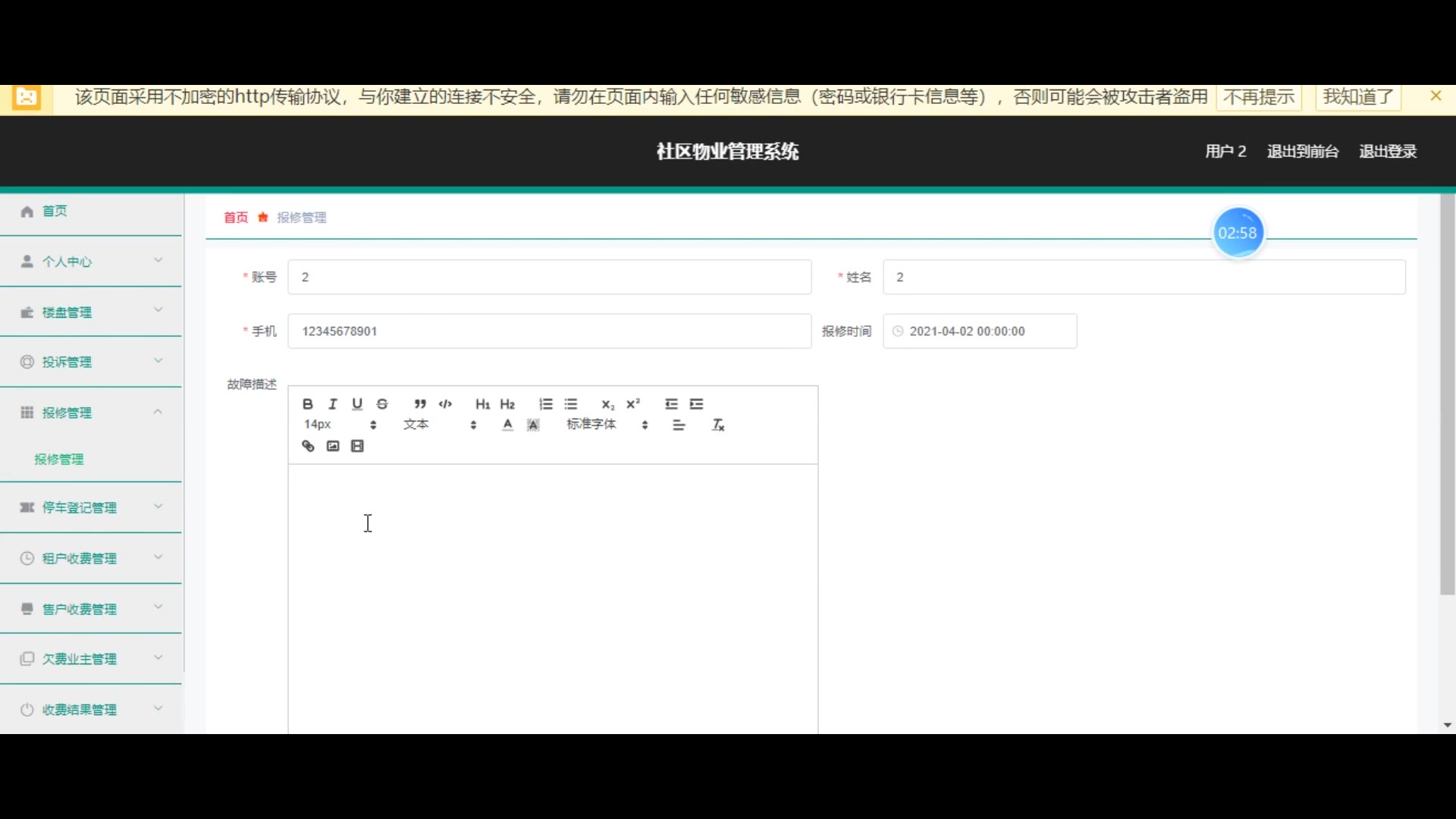This screenshot has width=1456, height=819.
Task: Open the text color picker
Action: (507, 425)
